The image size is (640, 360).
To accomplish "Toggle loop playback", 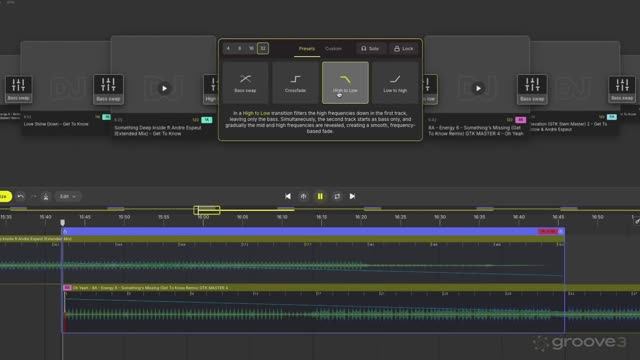I will tap(337, 196).
